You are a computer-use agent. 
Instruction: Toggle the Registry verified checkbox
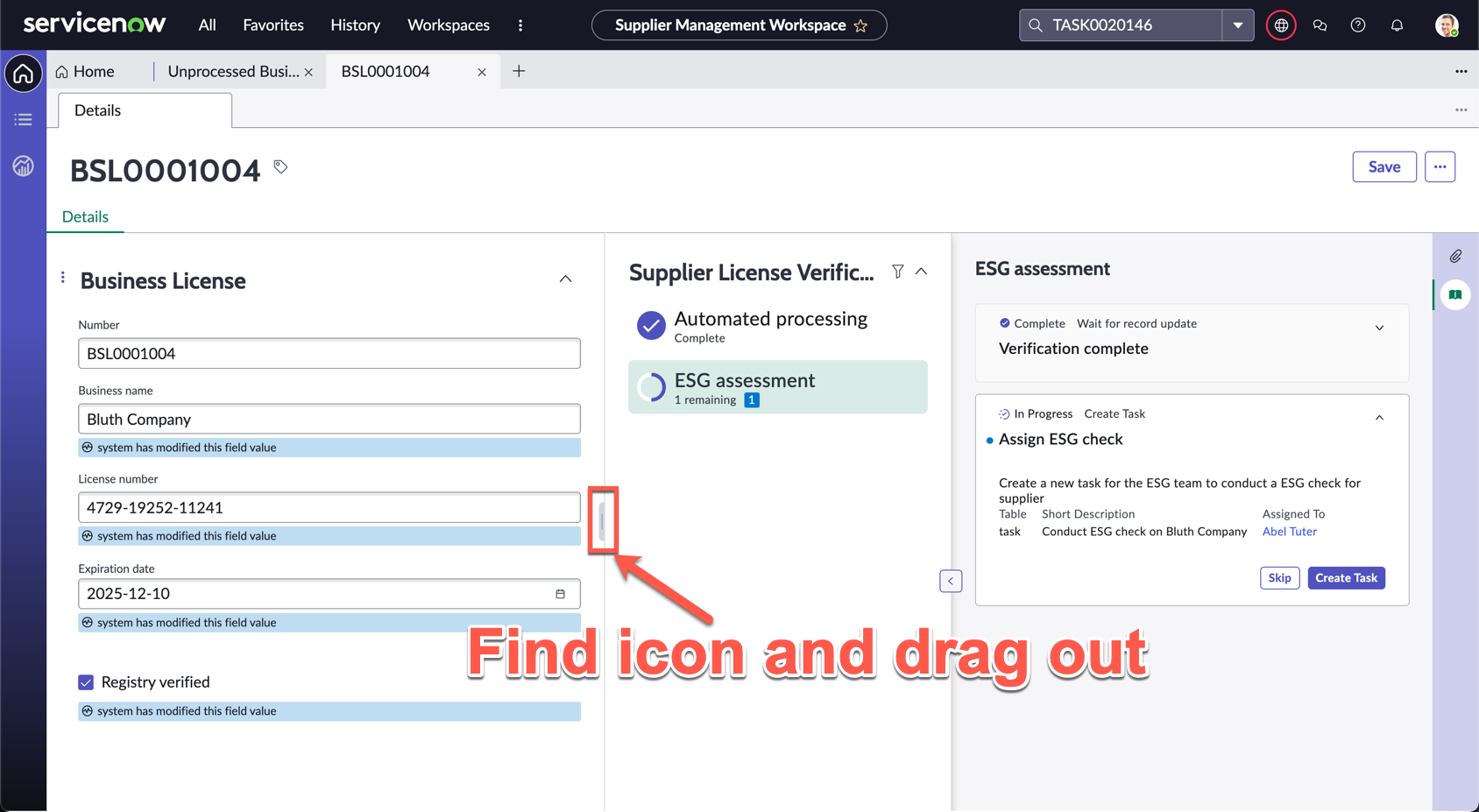click(x=86, y=682)
